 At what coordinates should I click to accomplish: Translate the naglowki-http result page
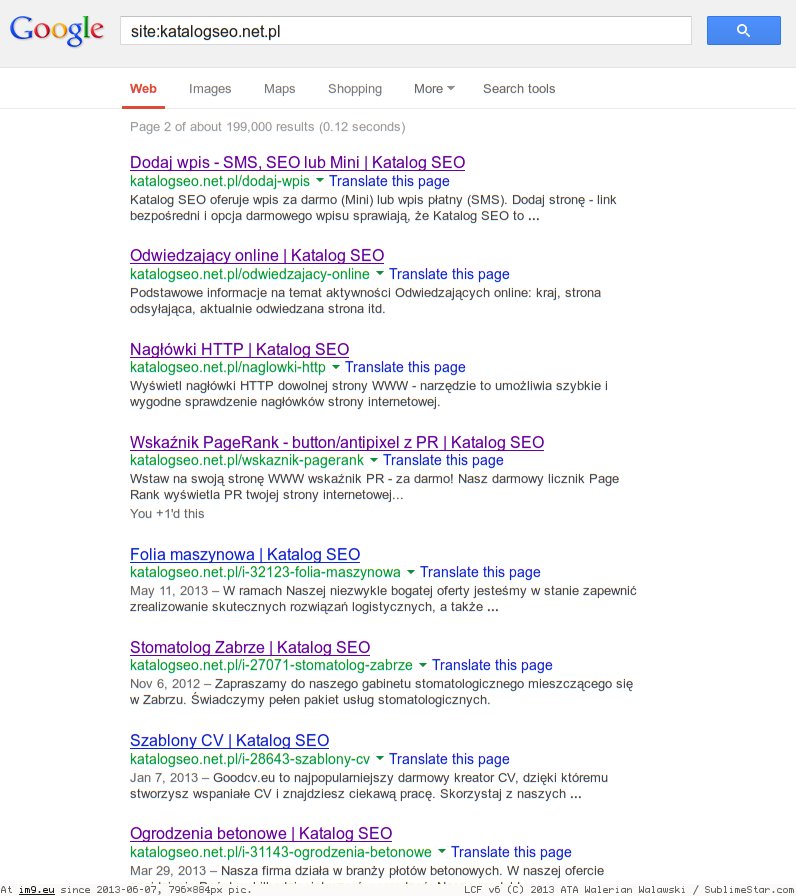(405, 367)
